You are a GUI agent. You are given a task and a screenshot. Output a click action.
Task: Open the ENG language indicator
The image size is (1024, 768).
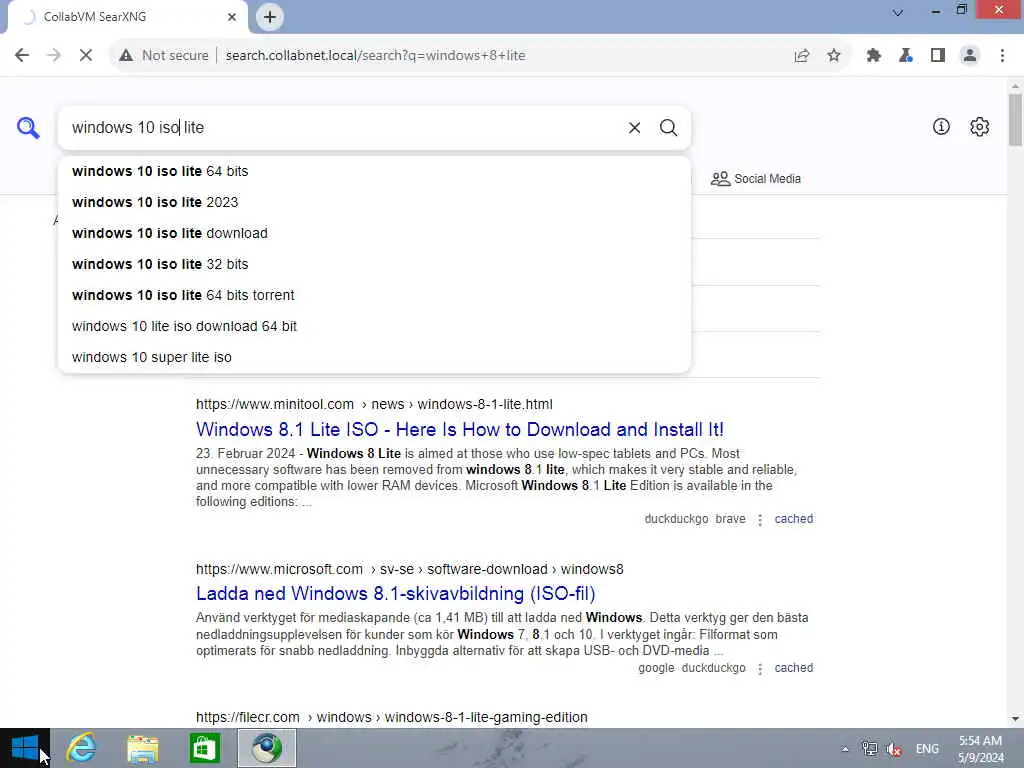coord(927,748)
